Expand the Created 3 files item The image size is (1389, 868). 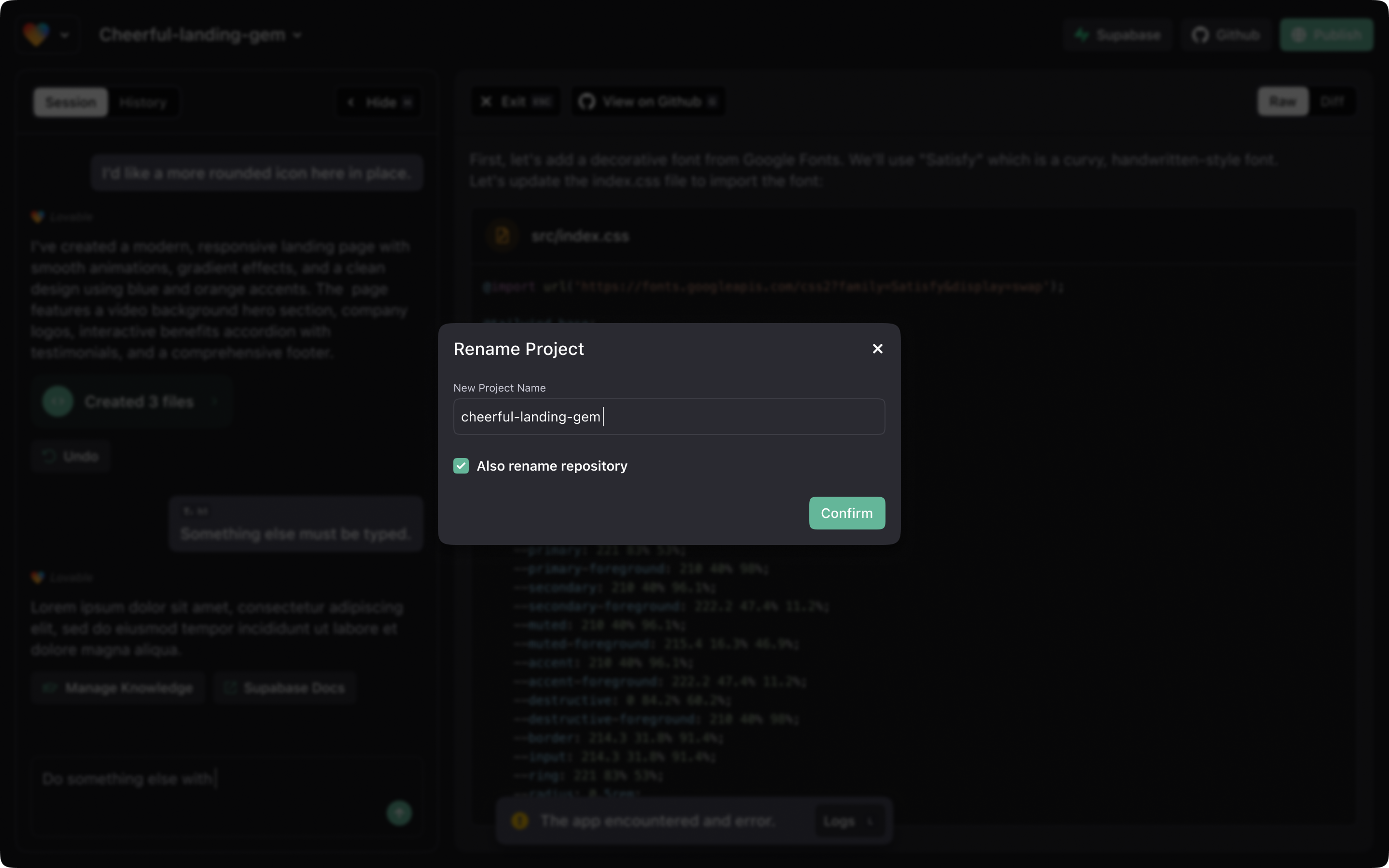pyautogui.click(x=133, y=401)
